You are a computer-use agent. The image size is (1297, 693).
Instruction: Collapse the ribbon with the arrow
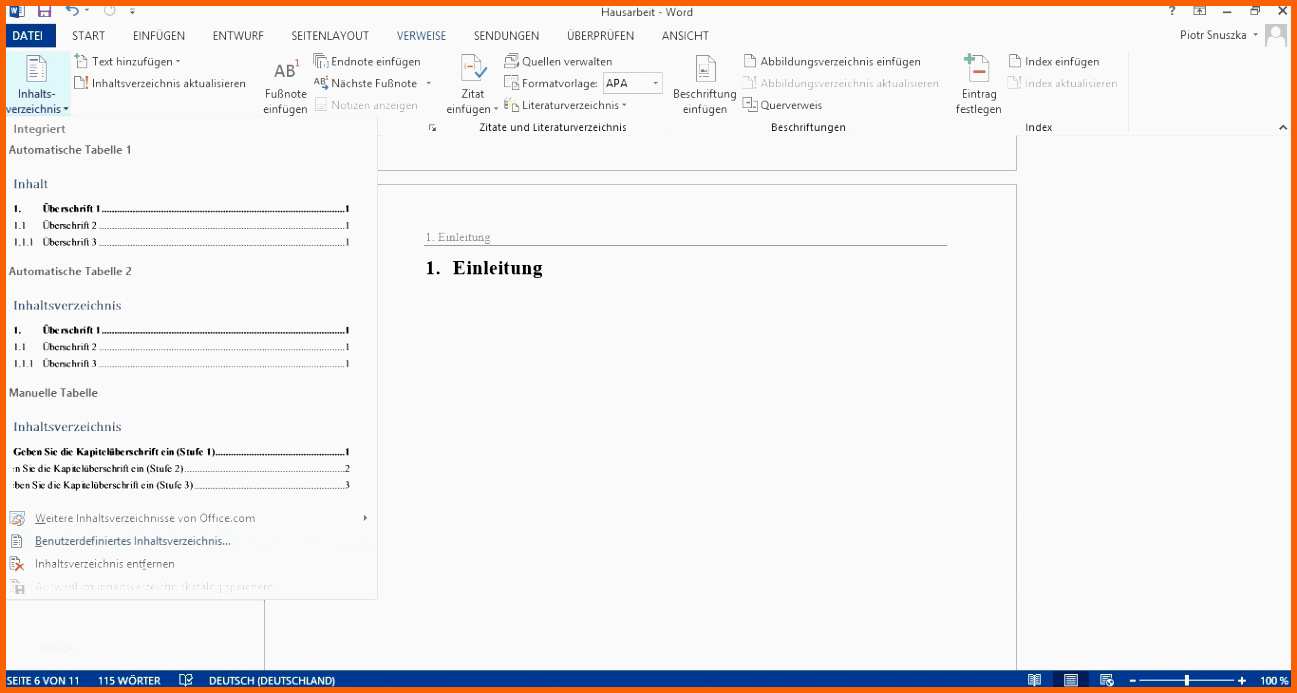click(x=1283, y=128)
